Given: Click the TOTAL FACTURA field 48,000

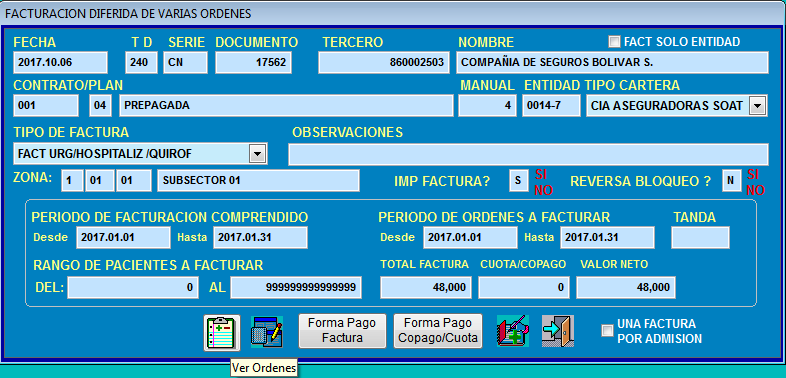Looking at the screenshot, I should click(426, 288).
